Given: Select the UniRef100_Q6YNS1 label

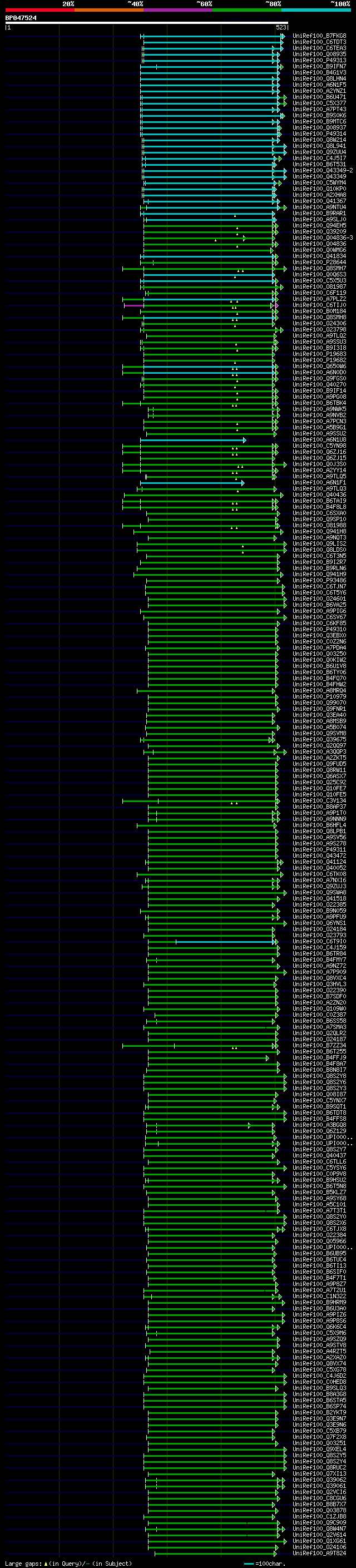Looking at the screenshot, I should pos(319,923).
